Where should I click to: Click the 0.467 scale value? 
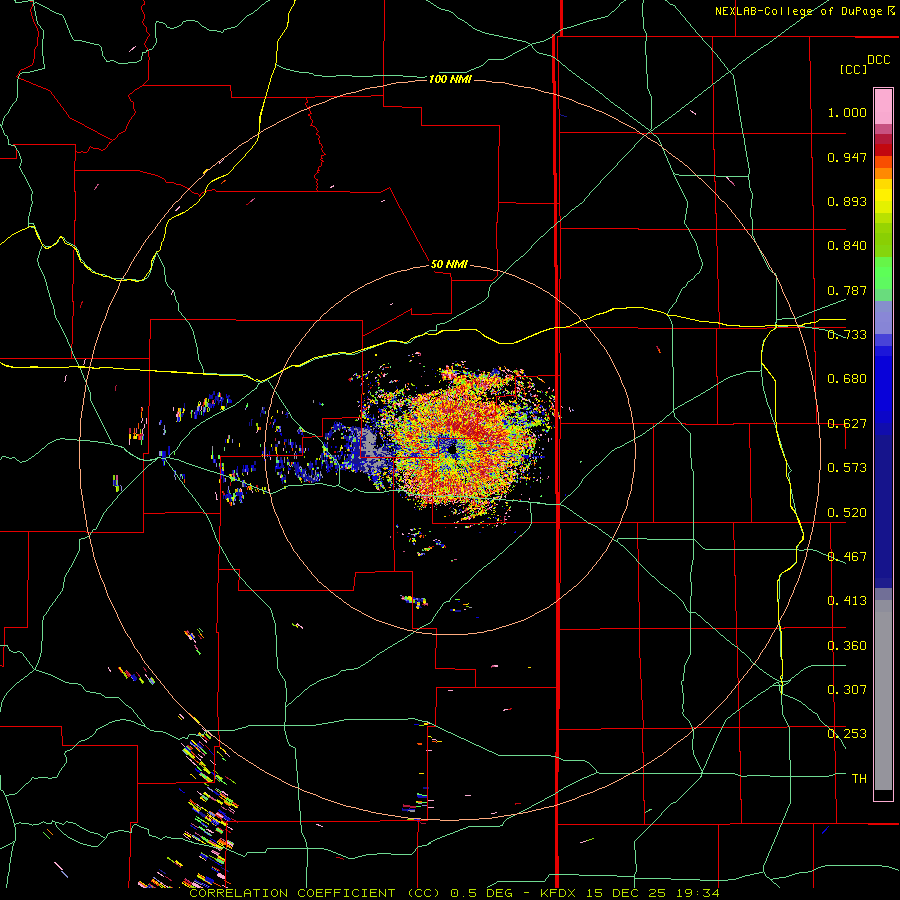click(847, 557)
